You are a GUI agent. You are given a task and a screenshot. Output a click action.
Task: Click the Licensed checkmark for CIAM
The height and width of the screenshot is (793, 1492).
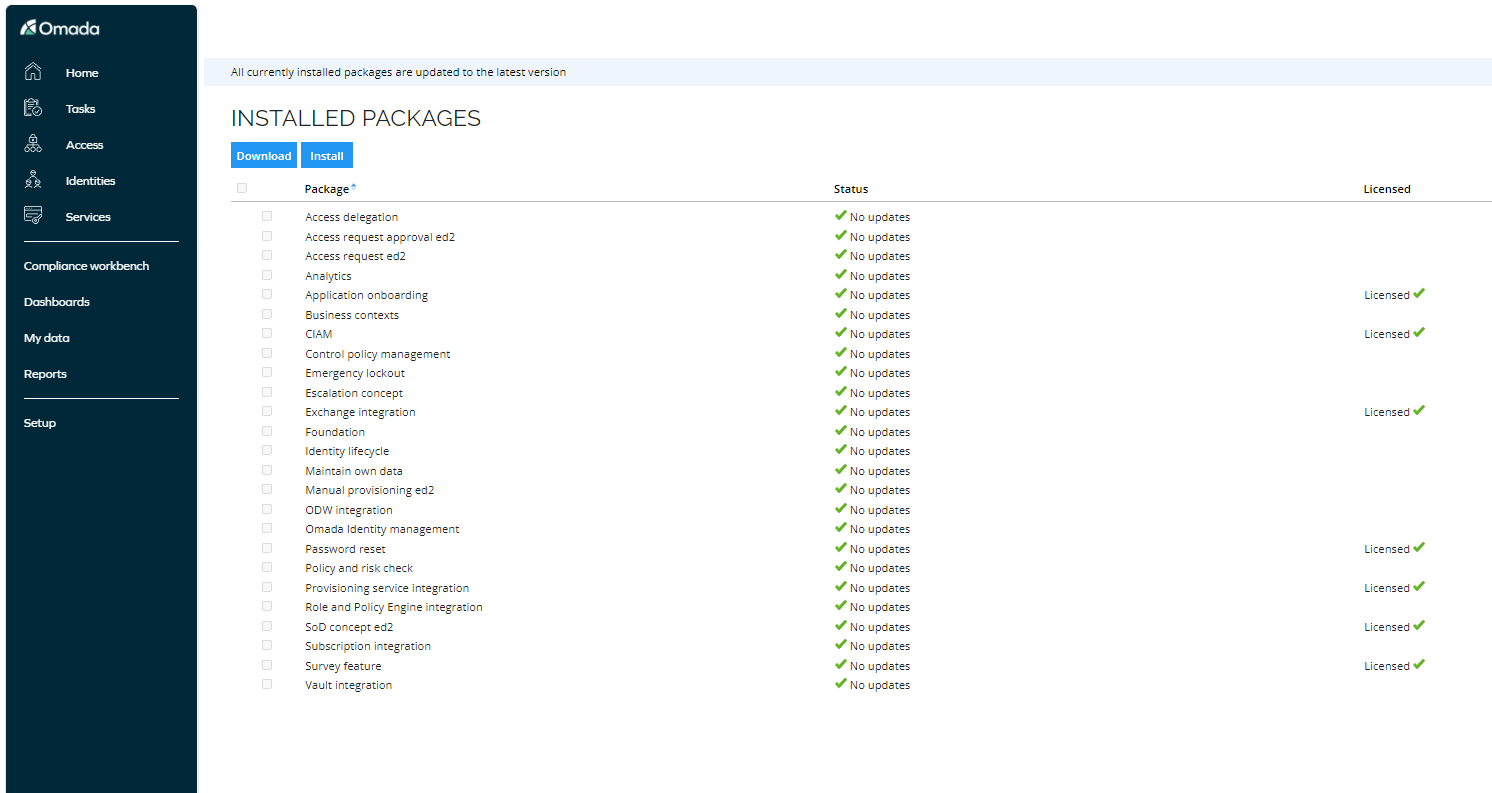tap(1419, 333)
